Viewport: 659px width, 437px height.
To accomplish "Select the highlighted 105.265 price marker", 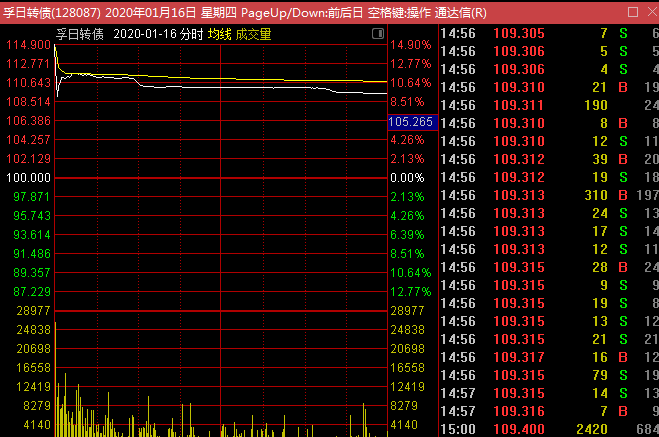I will click(x=412, y=122).
